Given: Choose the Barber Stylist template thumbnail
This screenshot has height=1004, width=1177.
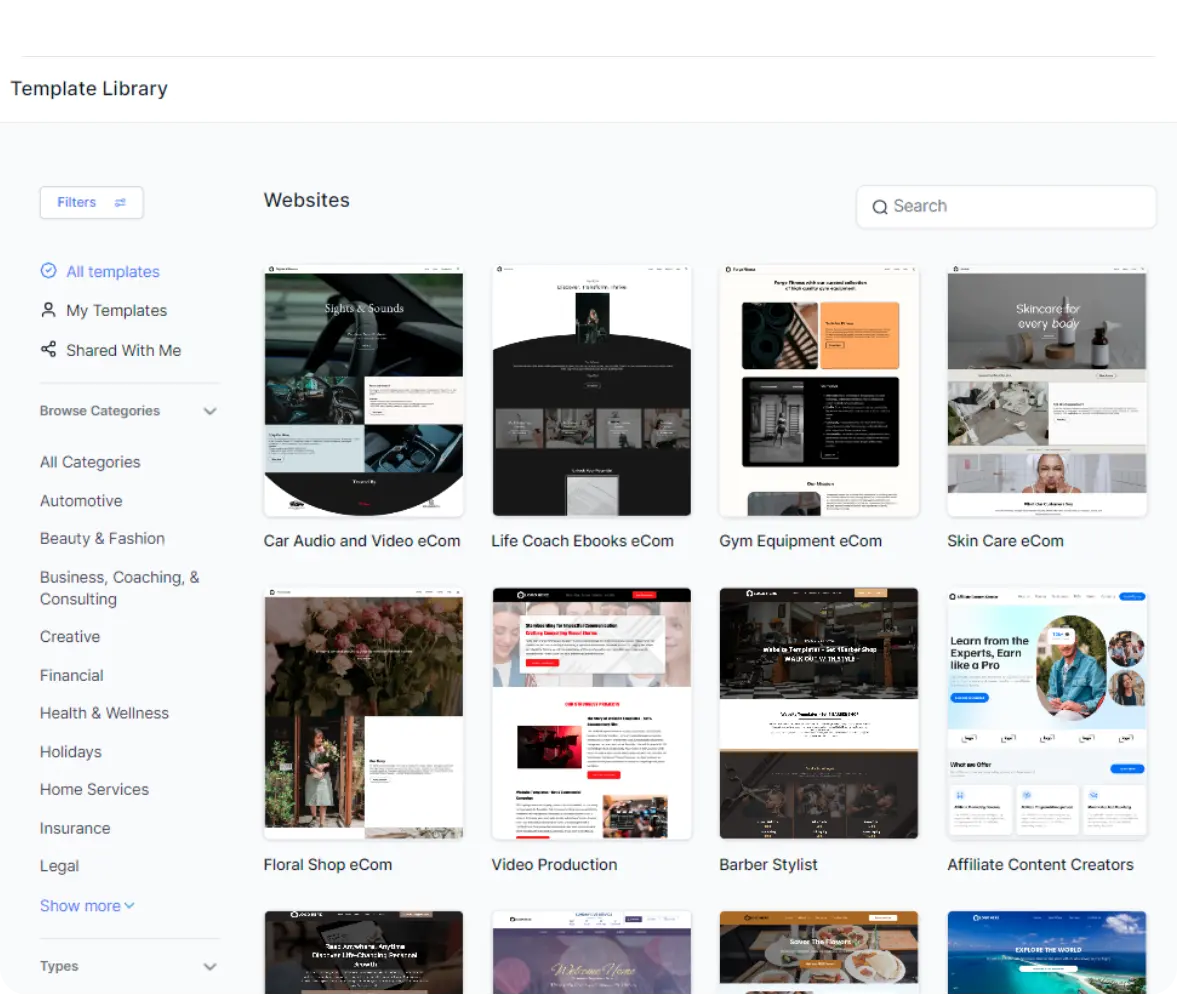Looking at the screenshot, I should pyautogui.click(x=819, y=713).
